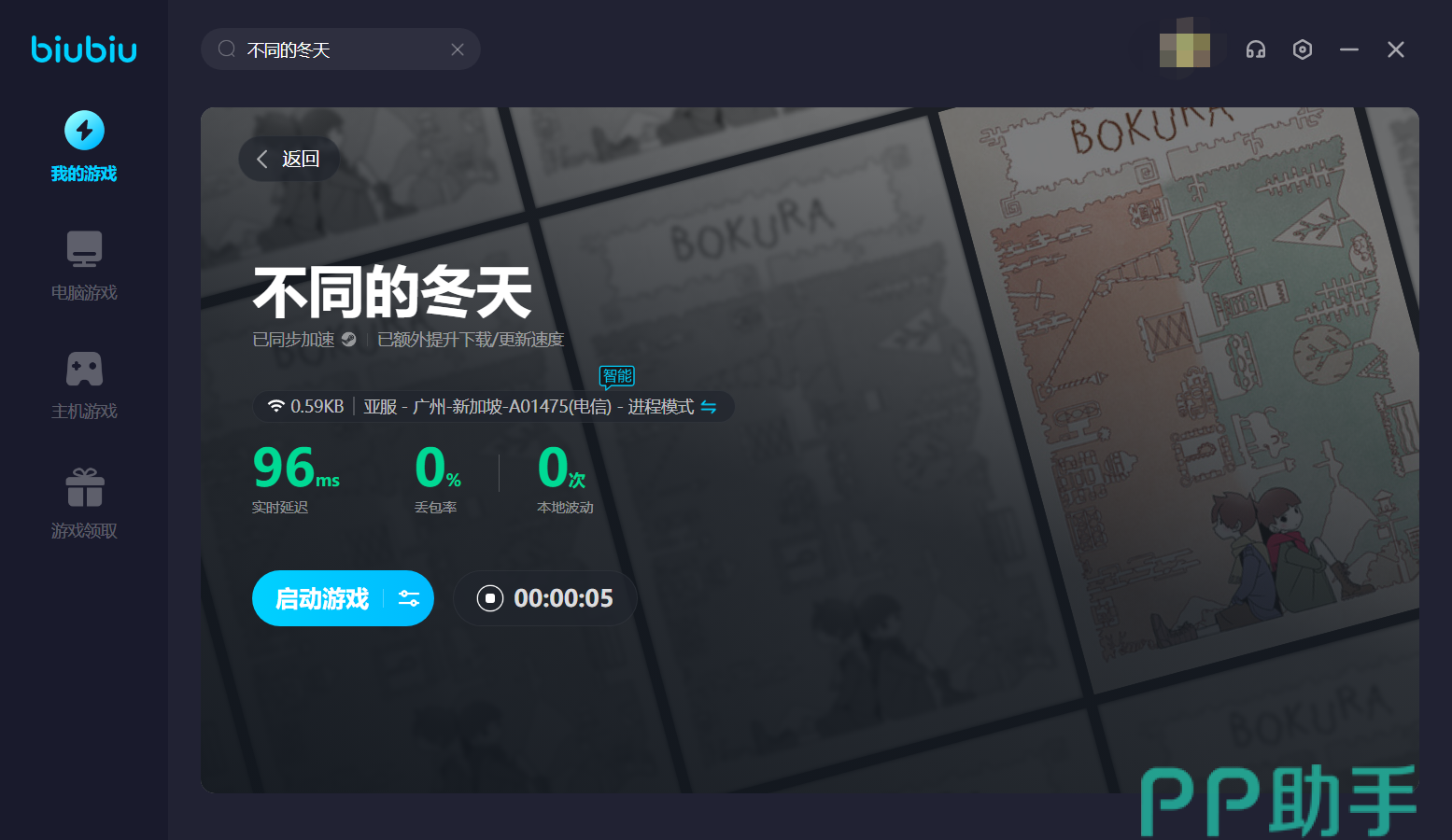Click the Steam icon beside 已同步加速
1452x840 pixels.
pos(349,340)
